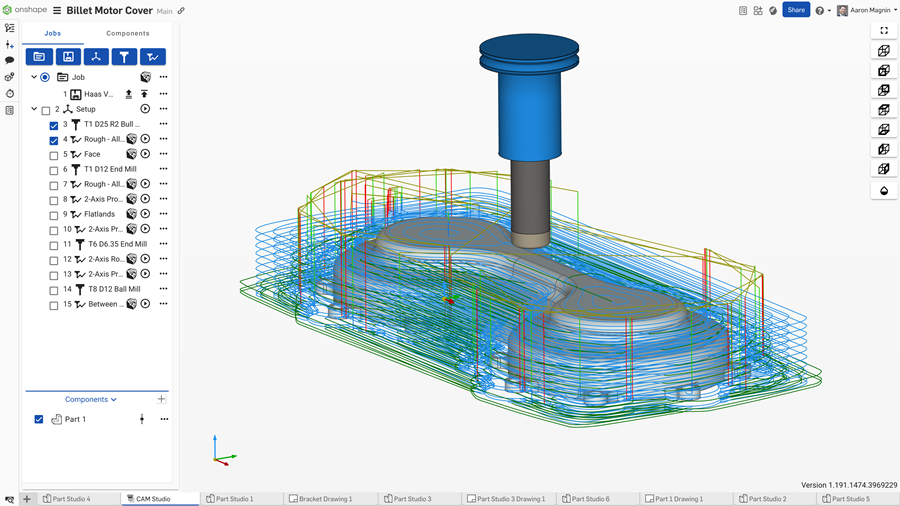
Task: Click the zoom to fit icon in the view toolbar
Action: (883, 31)
